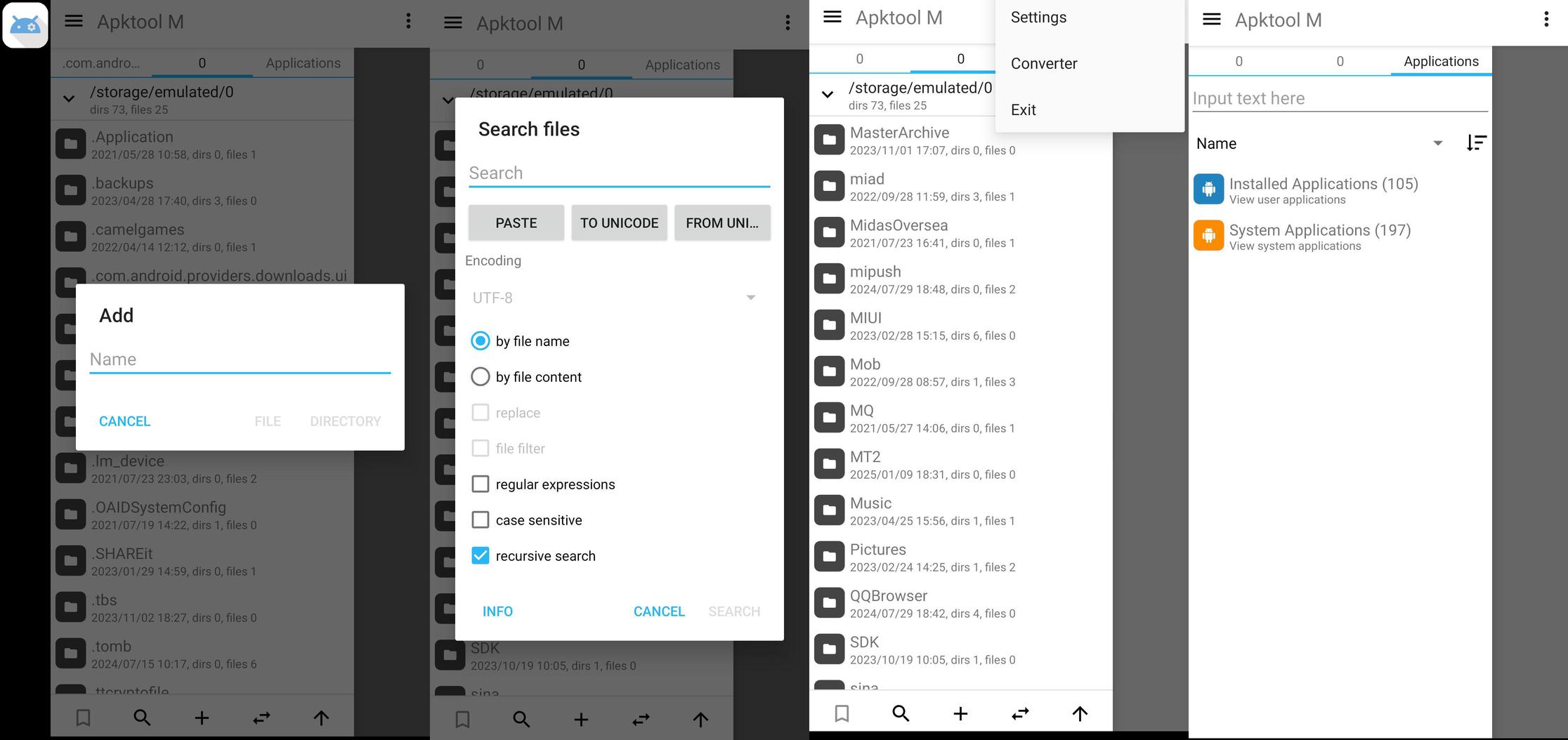
Task: Tap plus icon under the MasterArchive folder list
Action: (x=960, y=713)
